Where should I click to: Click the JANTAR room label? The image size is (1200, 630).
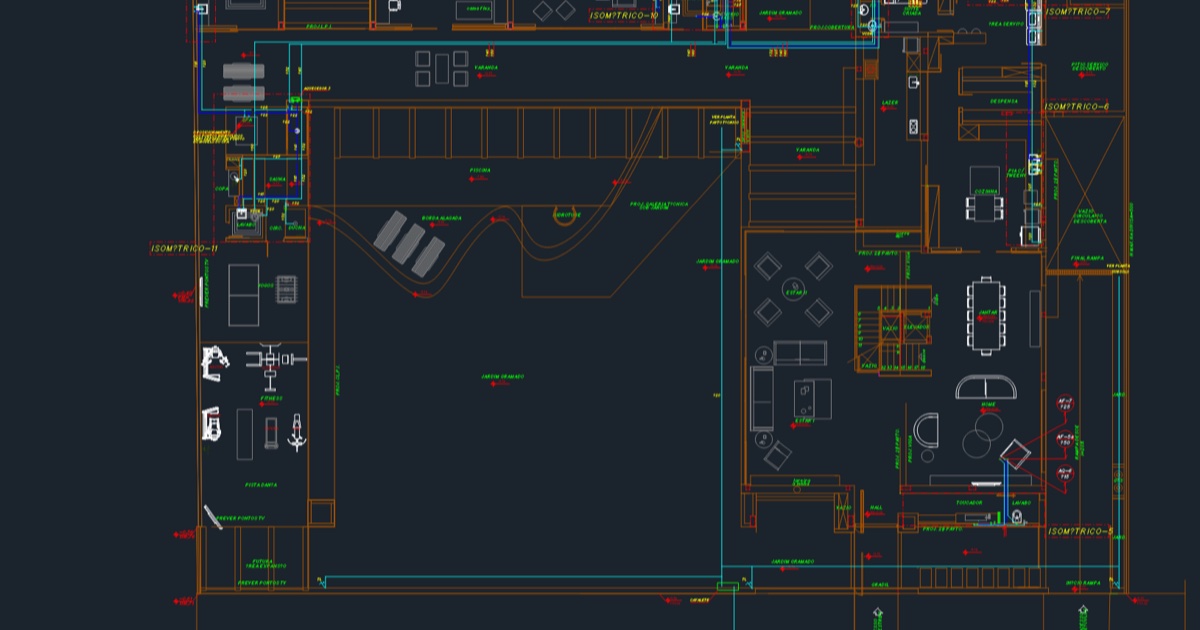(x=987, y=312)
